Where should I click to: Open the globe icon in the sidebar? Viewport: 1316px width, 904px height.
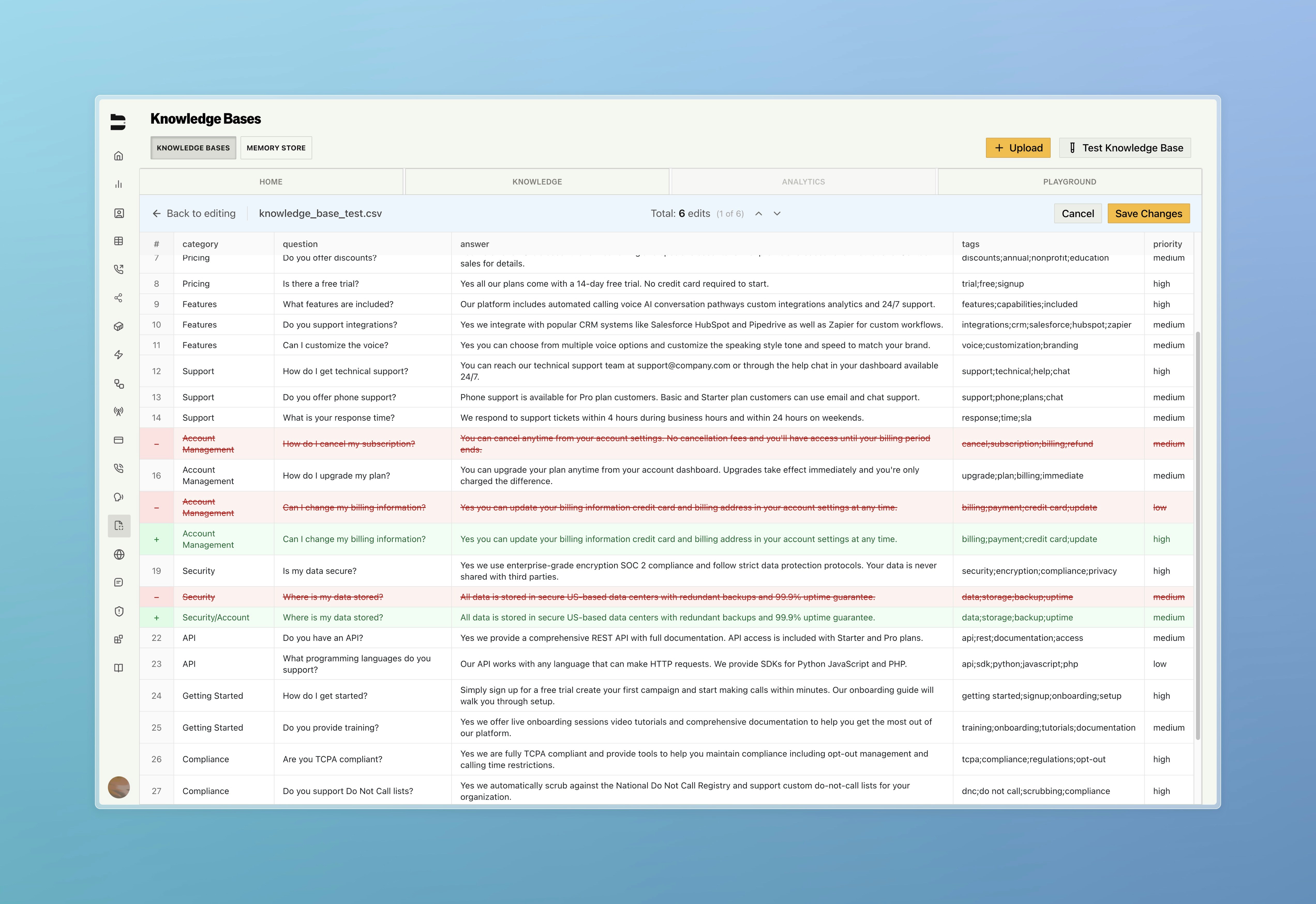point(119,554)
